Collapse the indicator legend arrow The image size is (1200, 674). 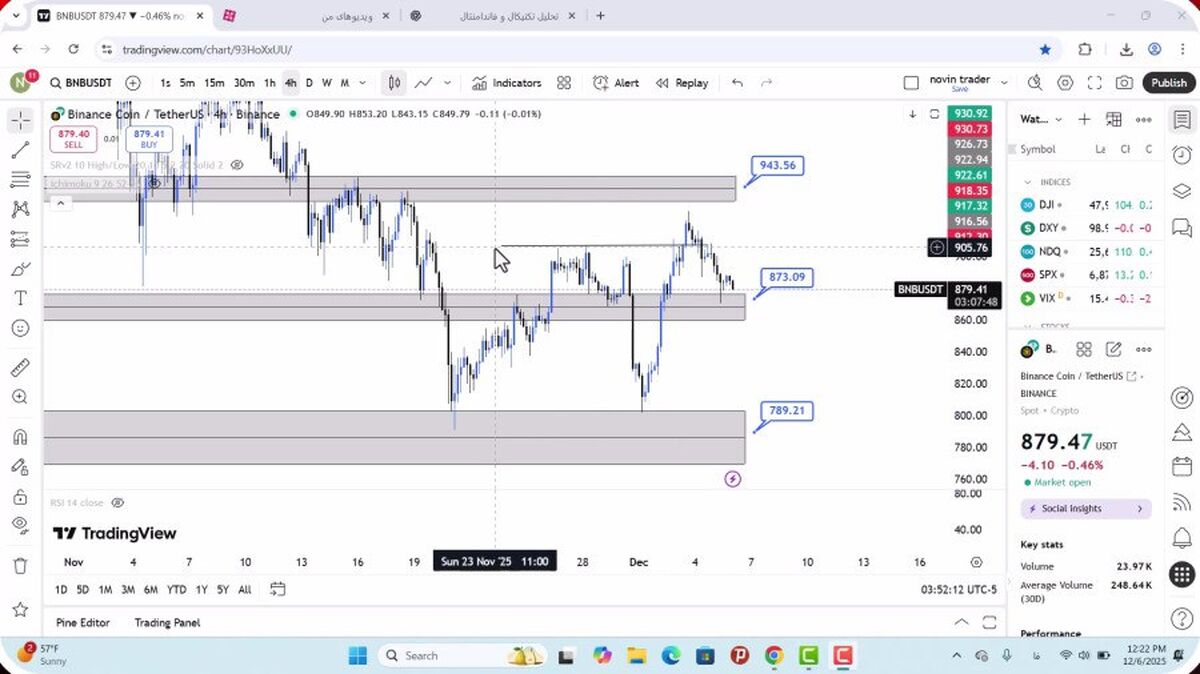click(x=60, y=203)
